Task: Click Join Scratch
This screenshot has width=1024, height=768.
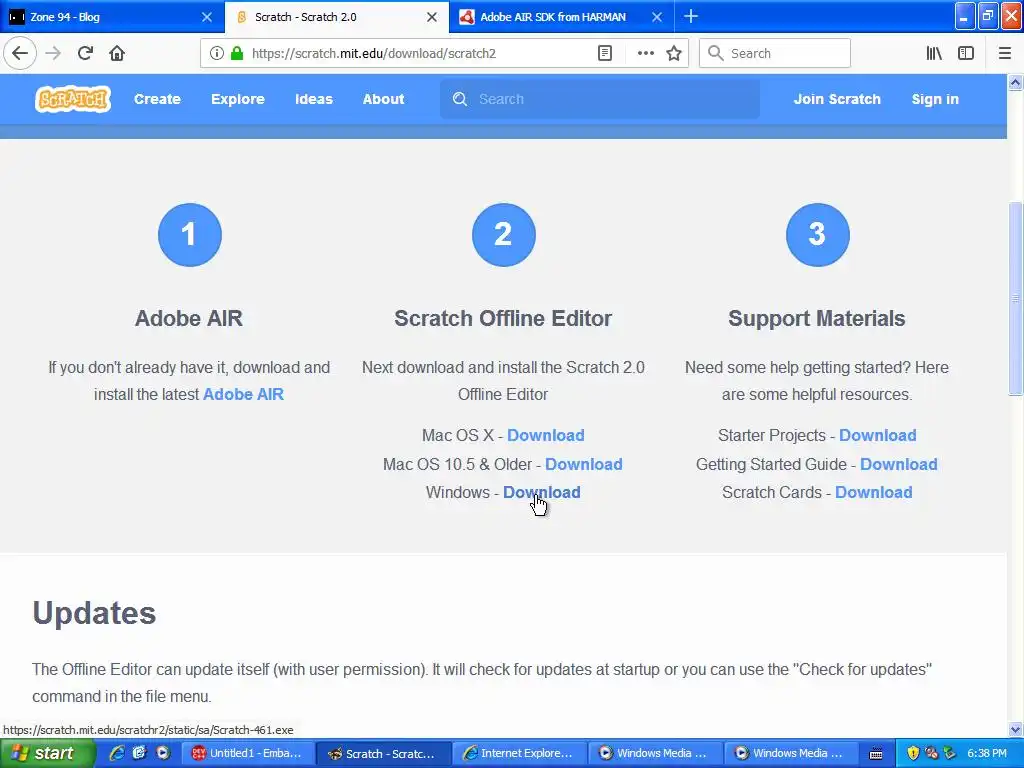Action: pos(837,99)
